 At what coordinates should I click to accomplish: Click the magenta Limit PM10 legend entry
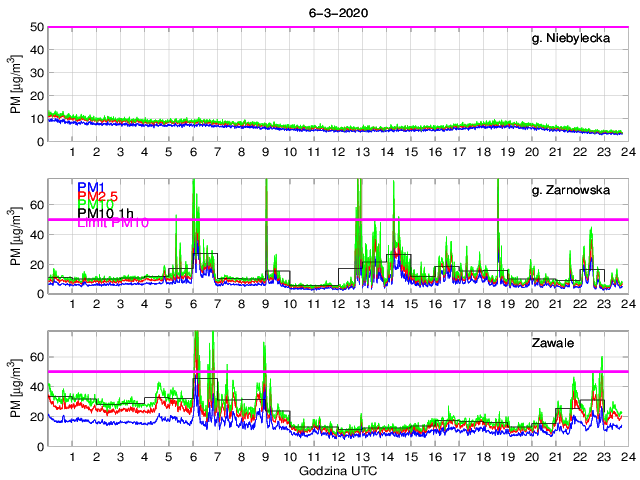(113, 223)
